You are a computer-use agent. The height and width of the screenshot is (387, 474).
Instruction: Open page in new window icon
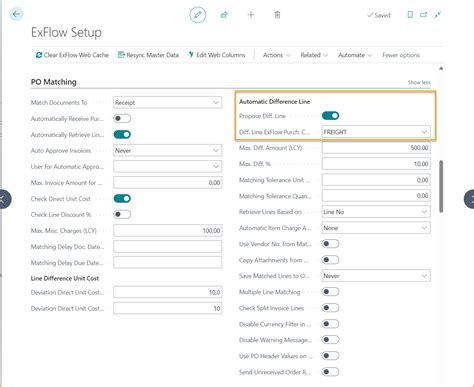tap(423, 15)
